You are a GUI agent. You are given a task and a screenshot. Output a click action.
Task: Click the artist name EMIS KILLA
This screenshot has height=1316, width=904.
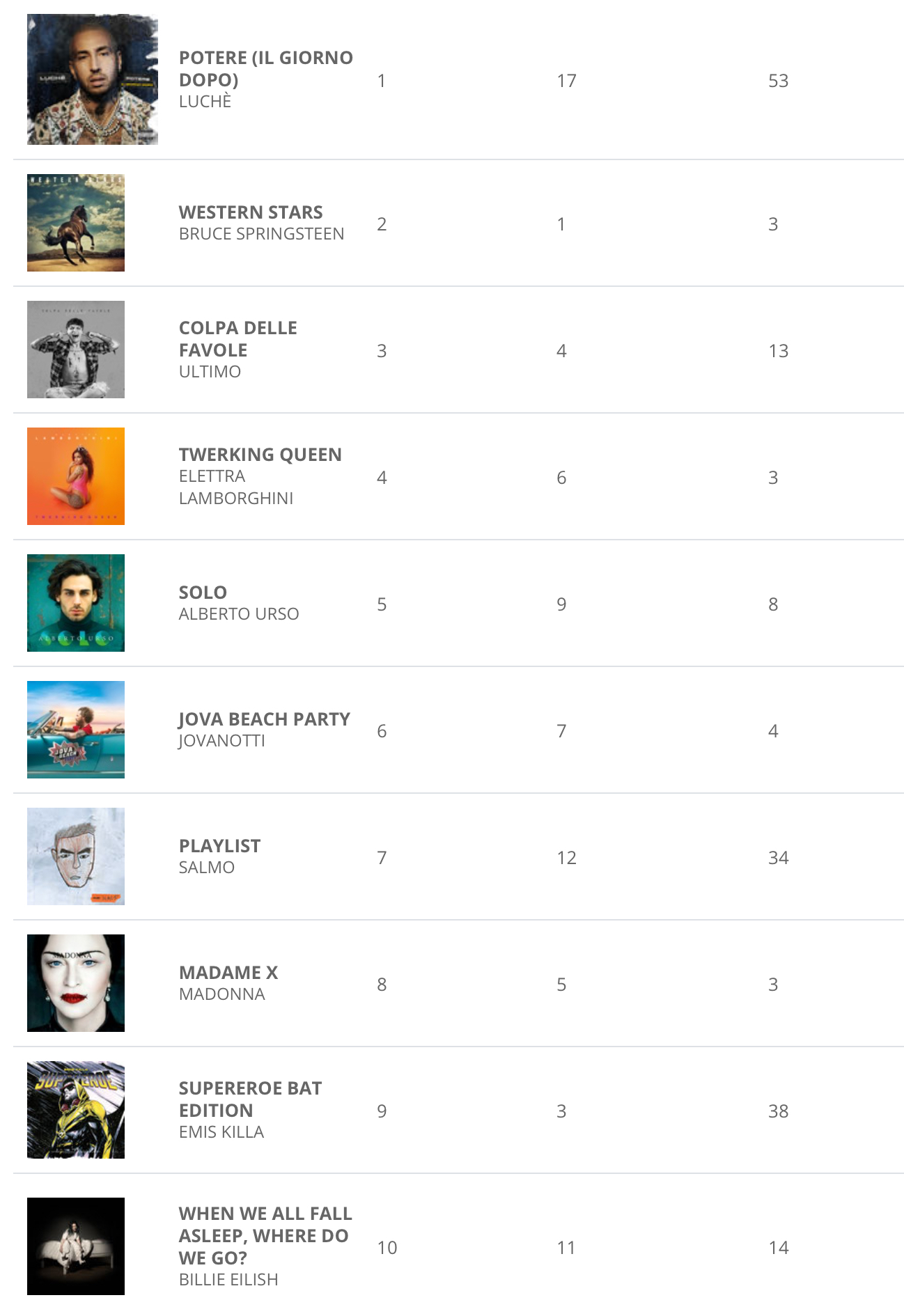coord(221,1132)
